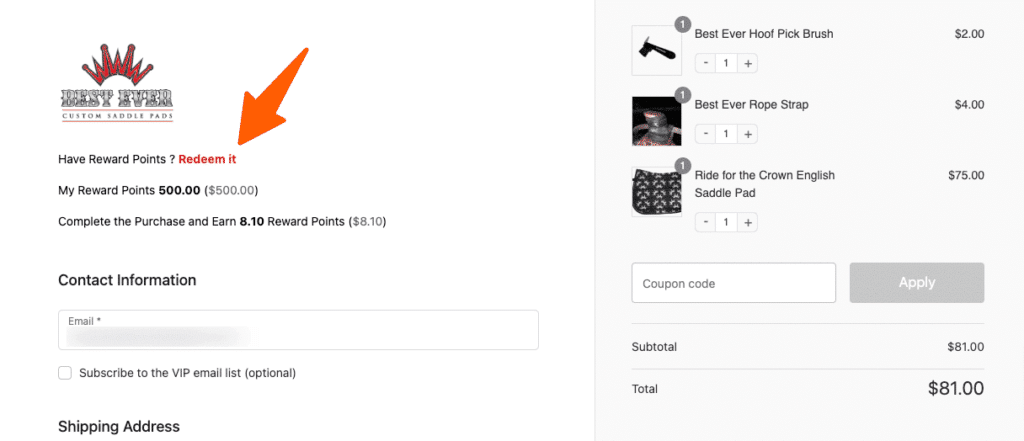Click the Hoof Pick Brush quantity field
The width and height of the screenshot is (1024, 441).
coord(727,63)
